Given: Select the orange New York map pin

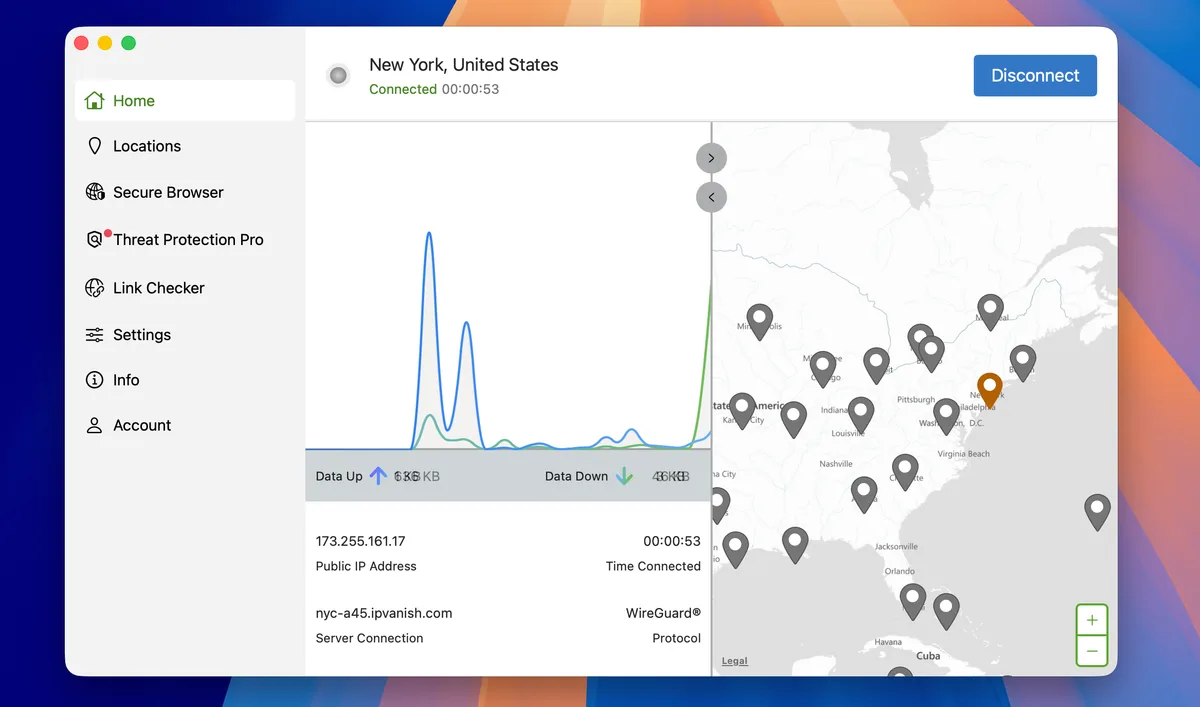Looking at the screenshot, I should (x=989, y=389).
